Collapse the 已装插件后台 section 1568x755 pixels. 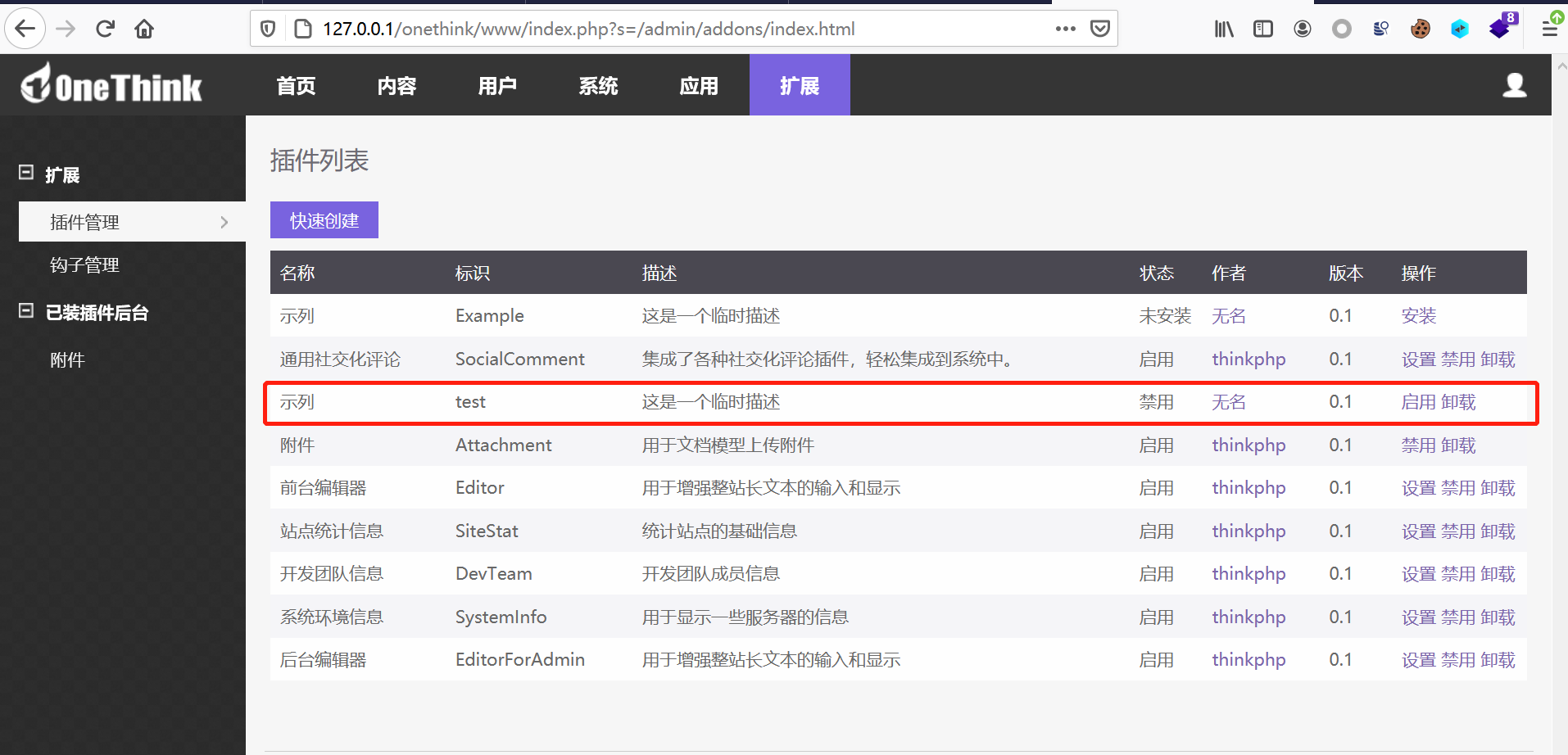pyautogui.click(x=25, y=312)
